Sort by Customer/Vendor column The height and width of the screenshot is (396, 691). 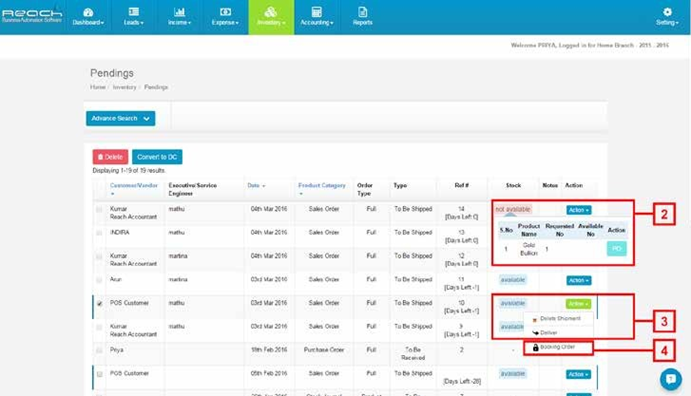tap(134, 185)
